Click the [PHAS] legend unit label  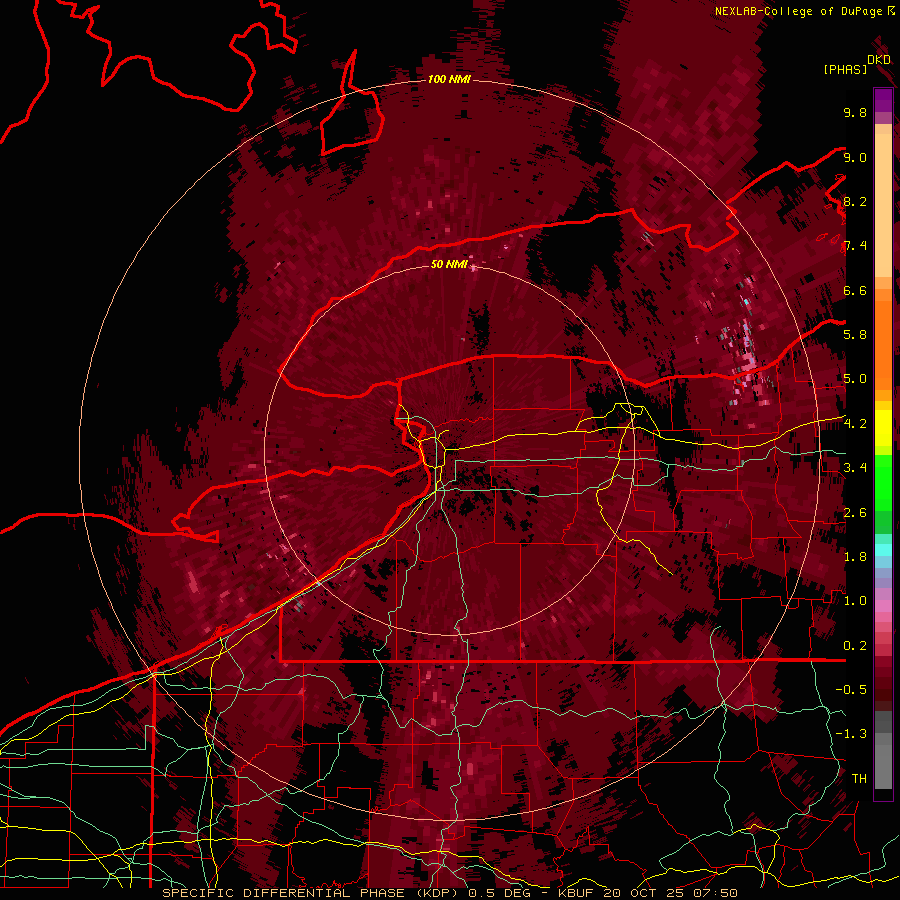[845, 70]
